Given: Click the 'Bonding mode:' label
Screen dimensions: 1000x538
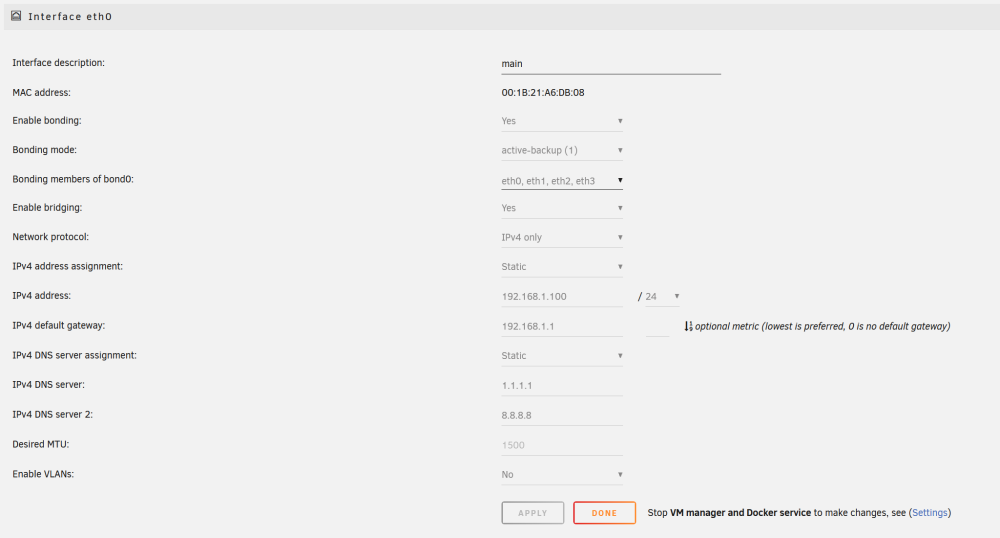Looking at the screenshot, I should [x=45, y=150].
